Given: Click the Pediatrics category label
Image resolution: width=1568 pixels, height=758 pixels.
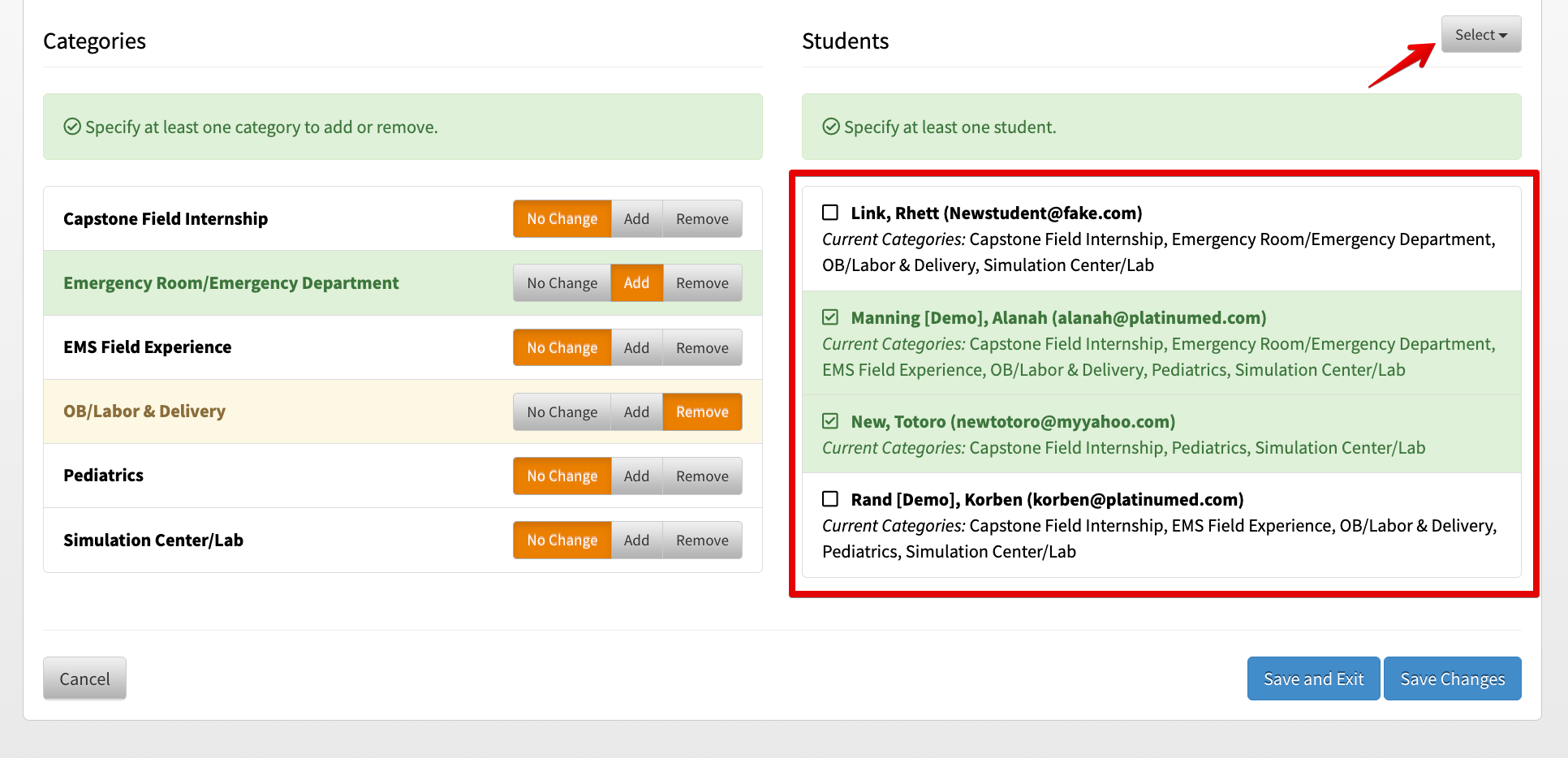Looking at the screenshot, I should point(104,476).
